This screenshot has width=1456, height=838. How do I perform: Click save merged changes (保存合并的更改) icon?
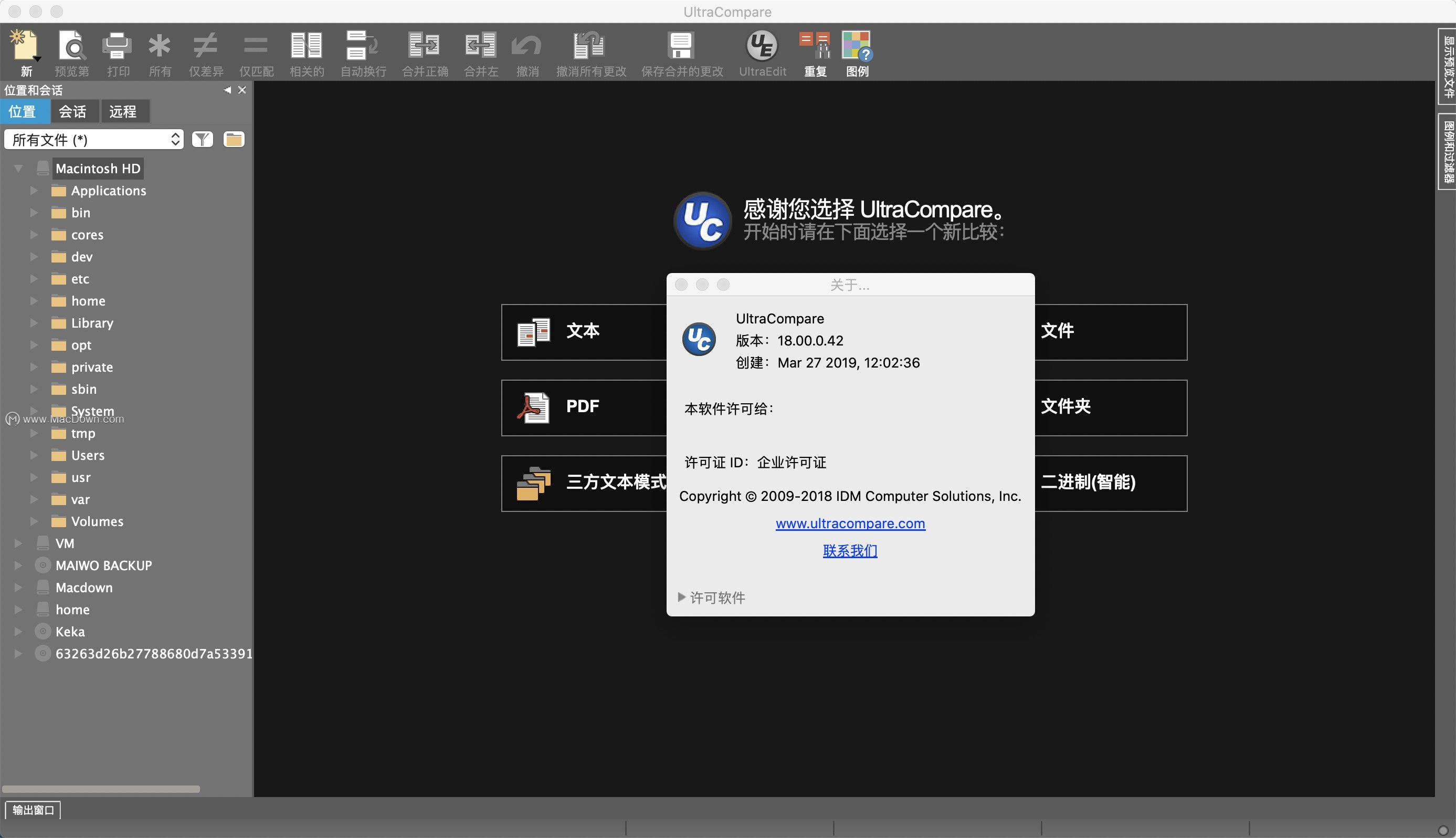(681, 46)
